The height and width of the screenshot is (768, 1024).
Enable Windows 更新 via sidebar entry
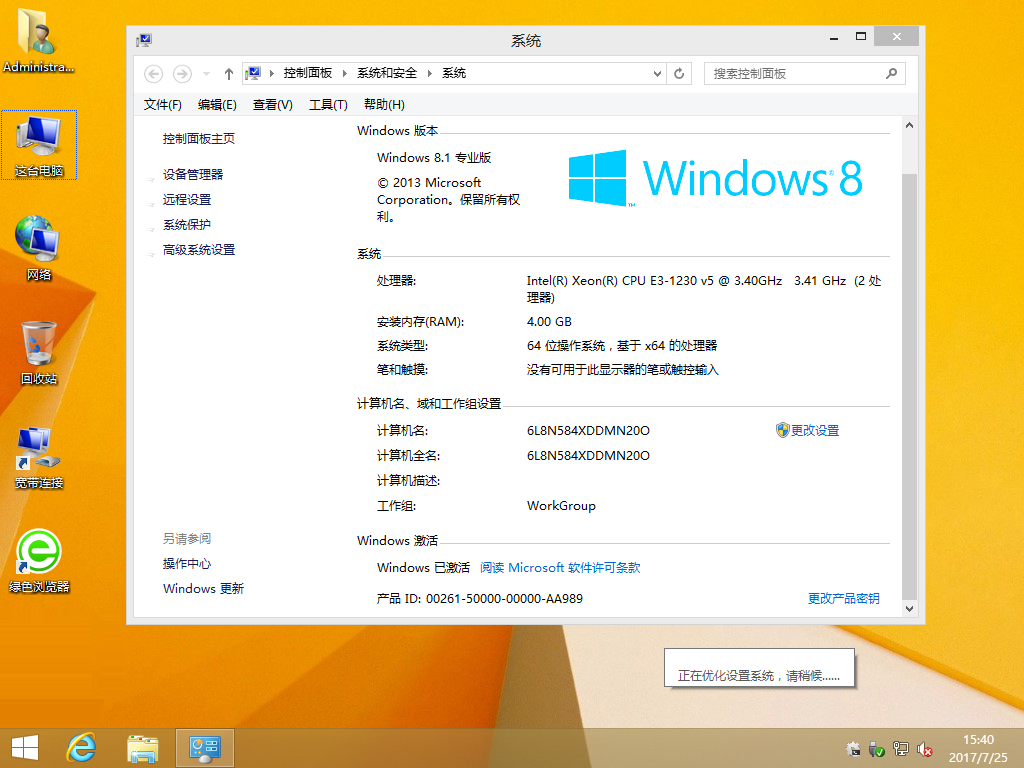pos(203,589)
